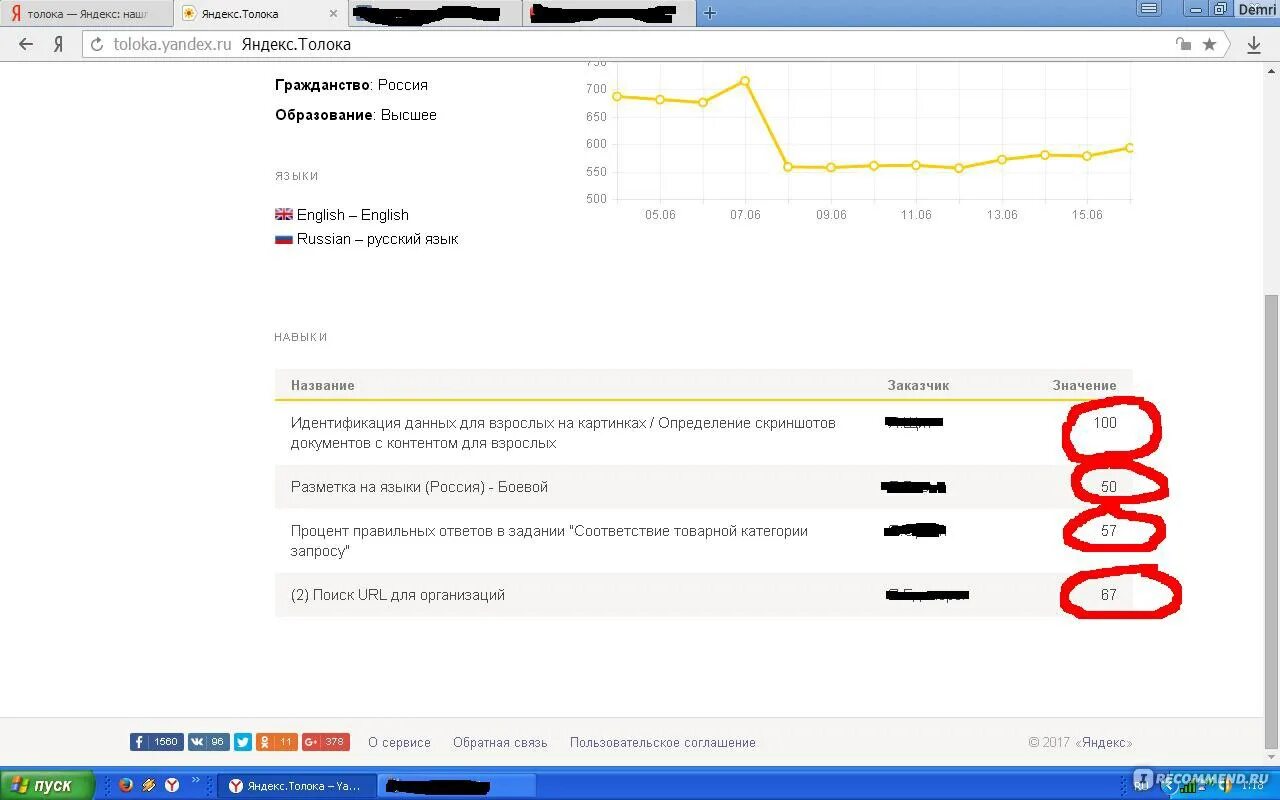Click the Значение column header
Screen dimensions: 1280x800
[1084, 385]
